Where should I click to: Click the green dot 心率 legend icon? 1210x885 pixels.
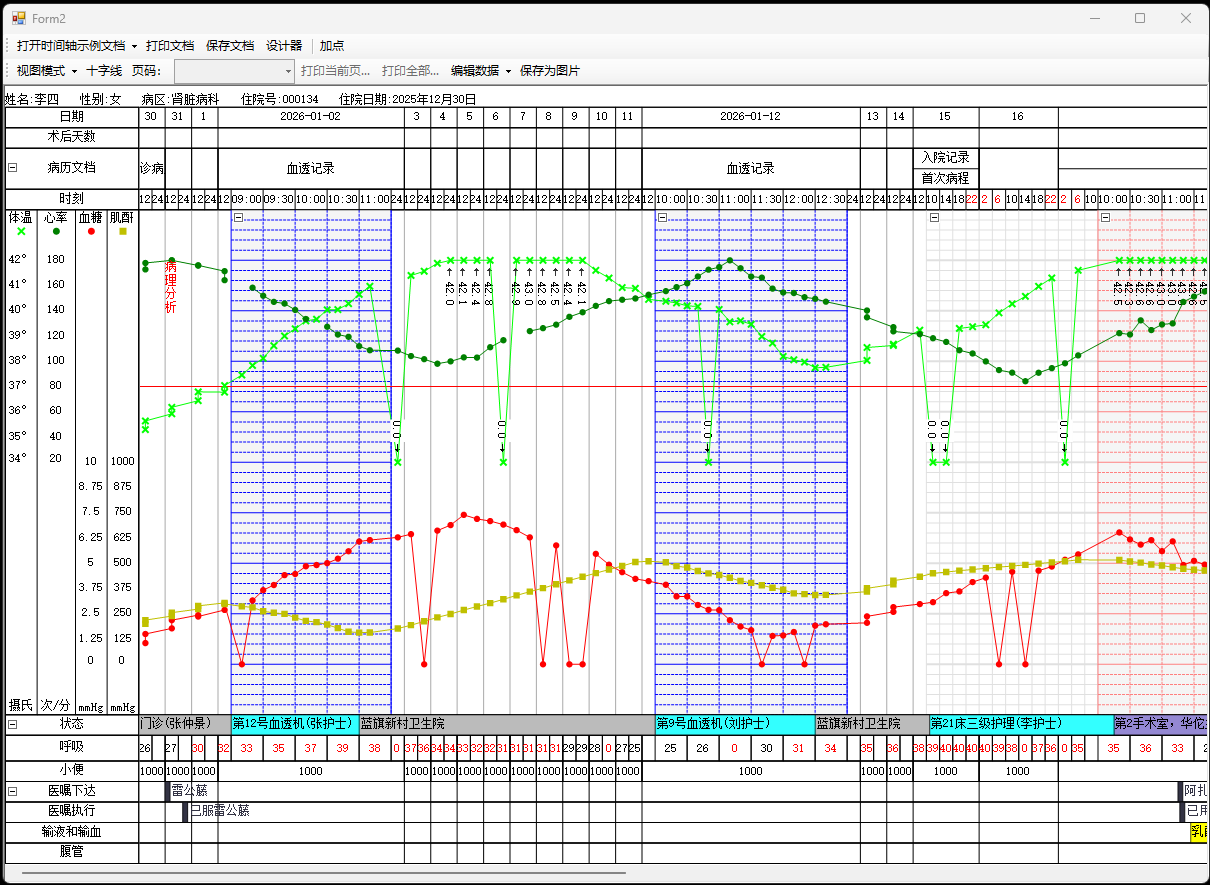55,231
